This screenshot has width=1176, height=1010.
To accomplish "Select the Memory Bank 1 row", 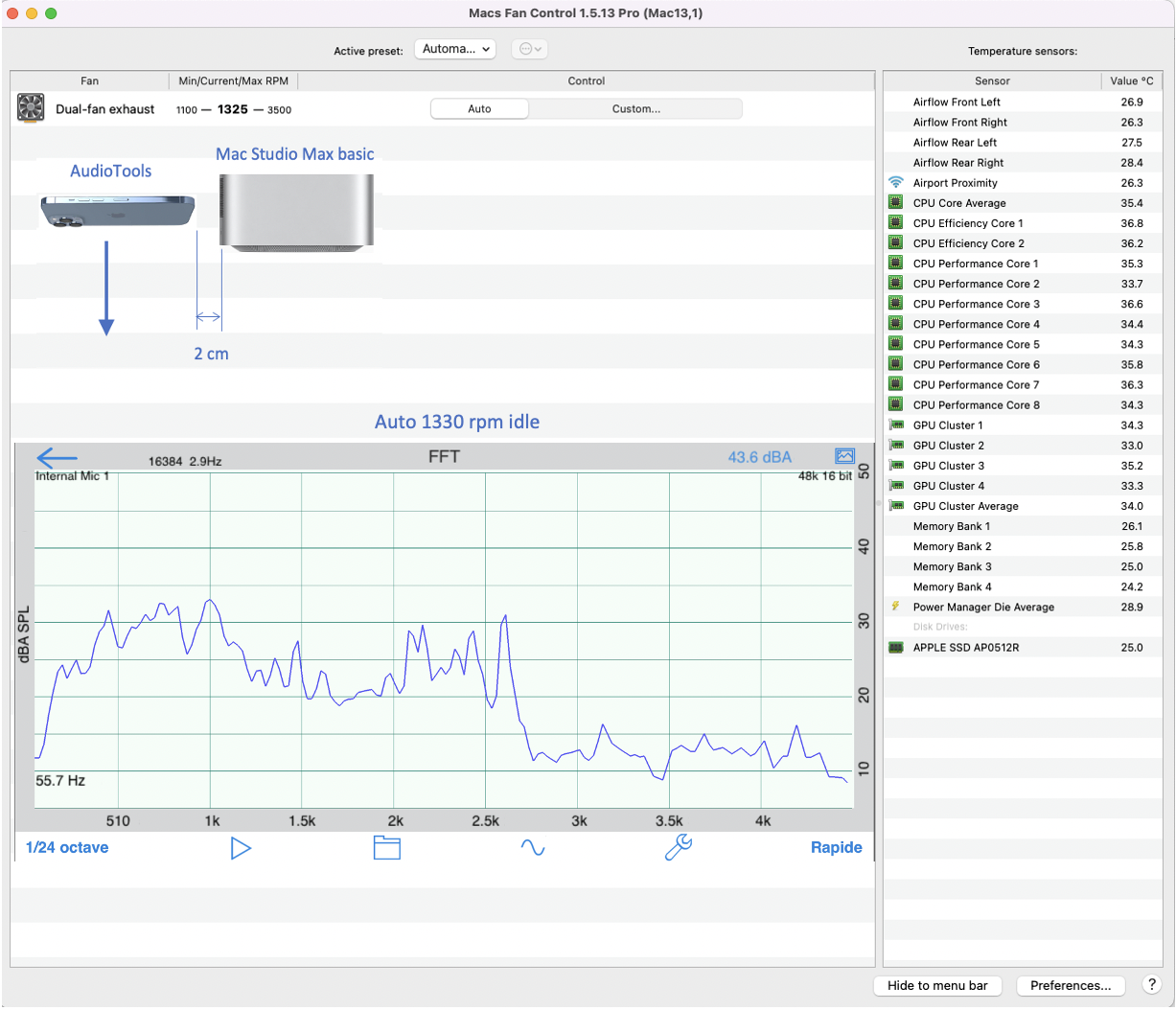I will tap(1023, 526).
